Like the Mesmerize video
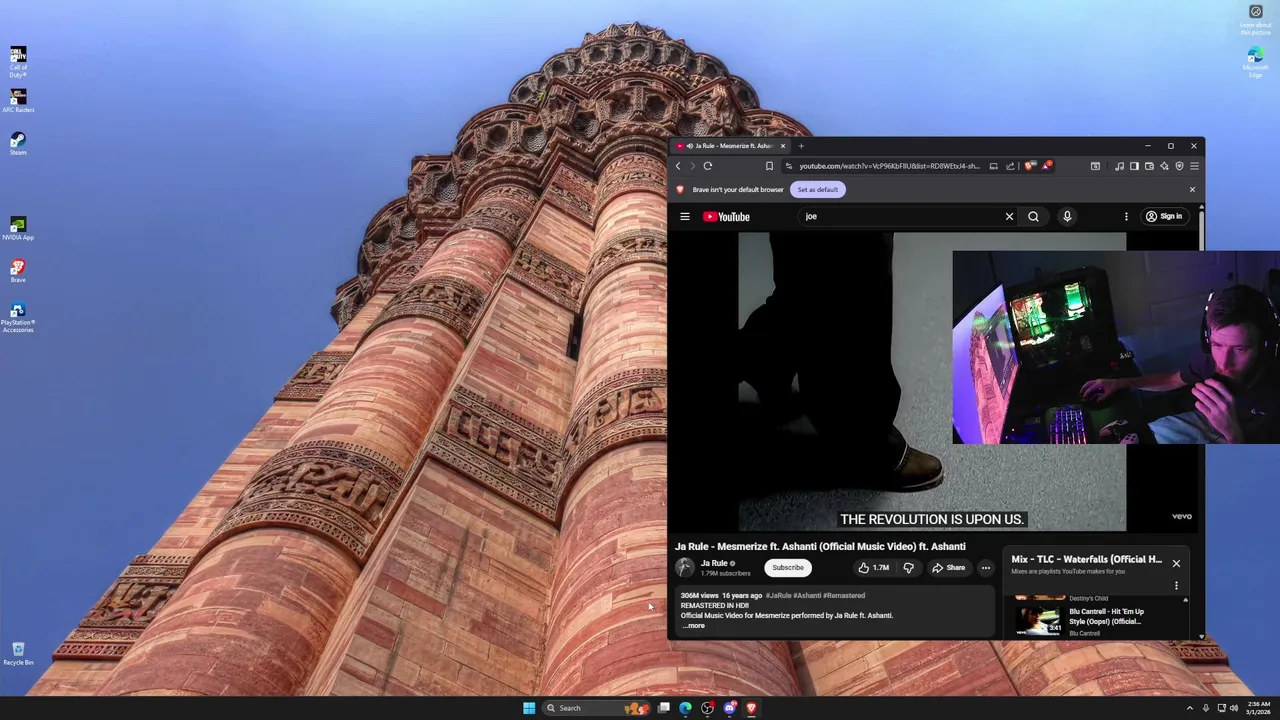 pos(873,567)
